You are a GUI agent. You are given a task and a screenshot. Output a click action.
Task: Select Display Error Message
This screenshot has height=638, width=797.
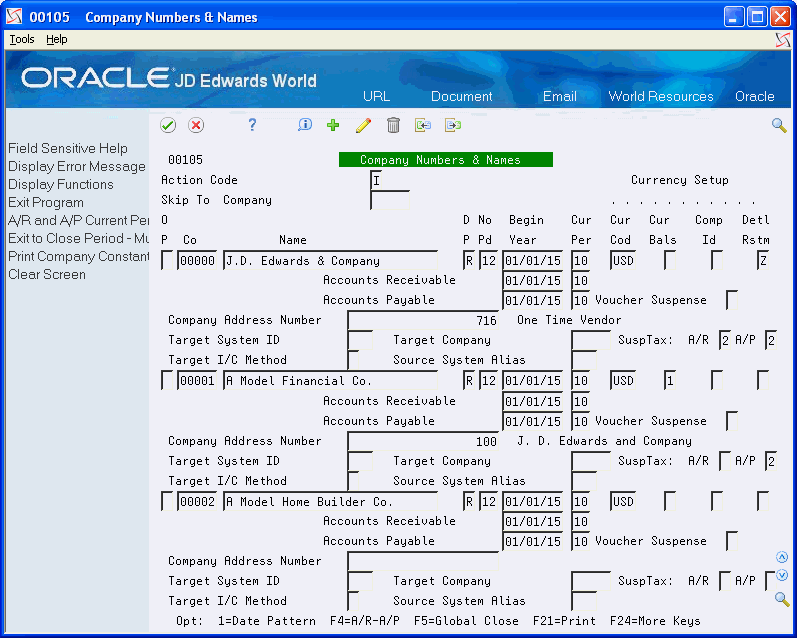click(x=77, y=166)
